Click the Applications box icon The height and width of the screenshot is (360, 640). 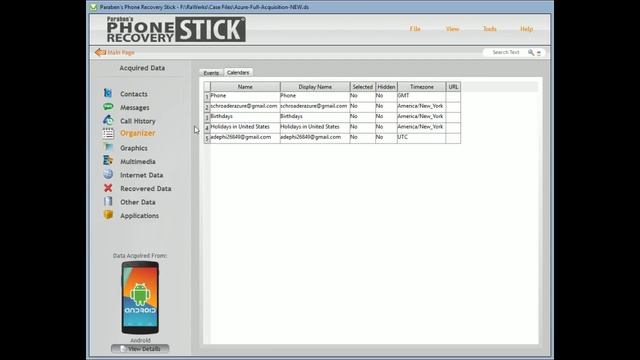click(108, 215)
